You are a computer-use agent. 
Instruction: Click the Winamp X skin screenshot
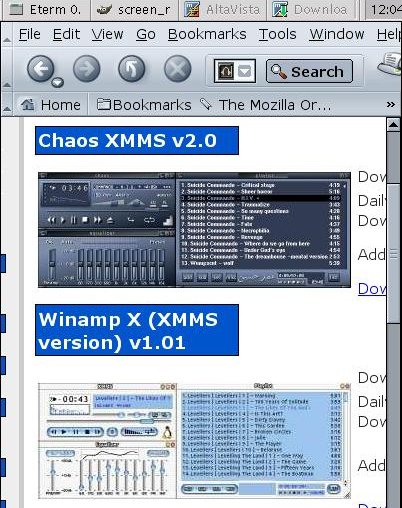(194, 441)
